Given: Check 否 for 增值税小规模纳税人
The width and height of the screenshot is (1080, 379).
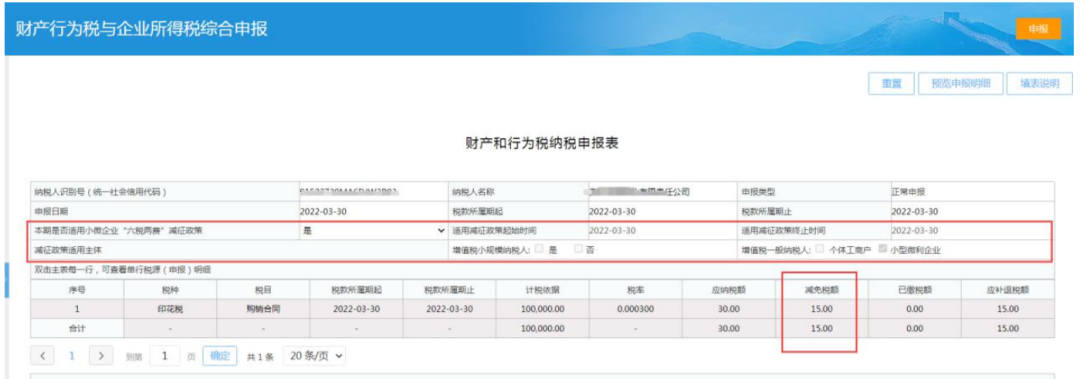Looking at the screenshot, I should click(x=579, y=249).
